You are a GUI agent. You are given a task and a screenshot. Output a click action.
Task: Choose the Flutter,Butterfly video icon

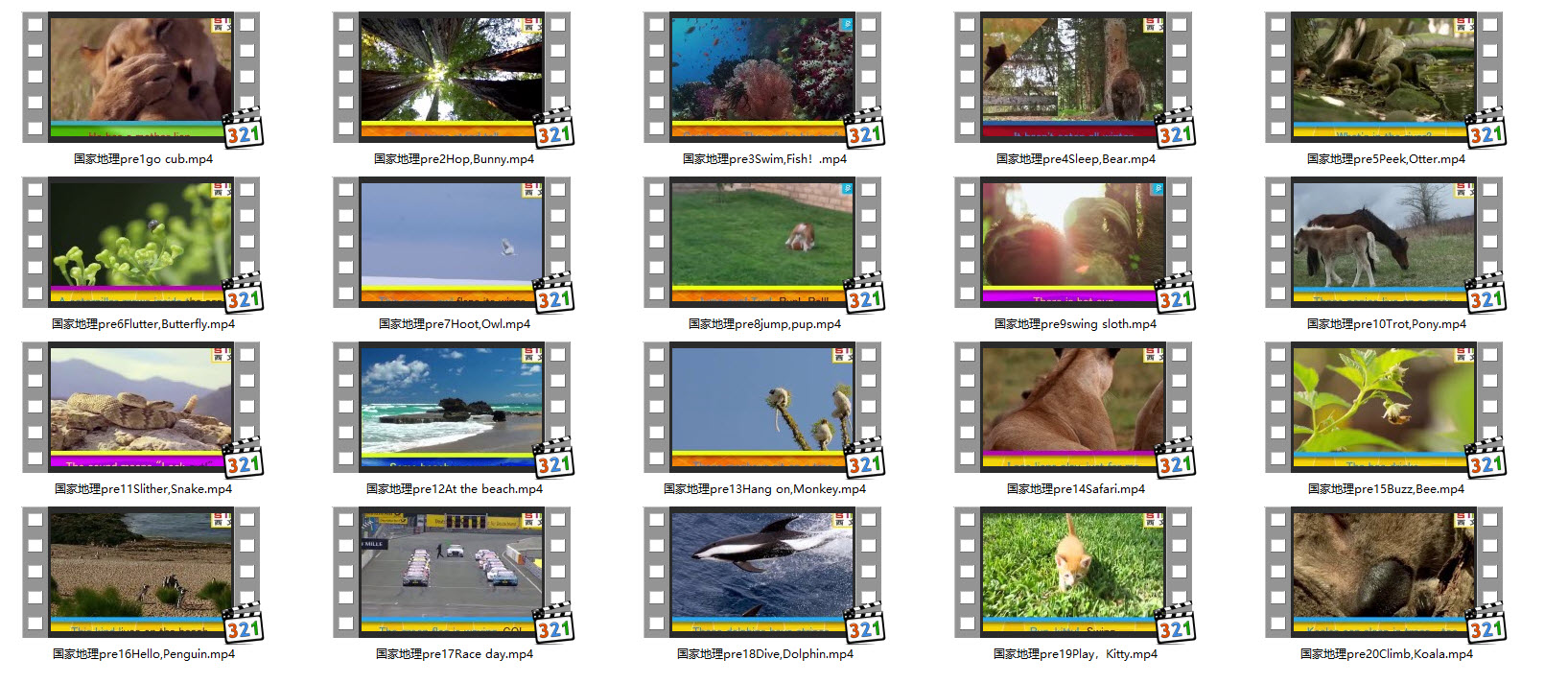142,244
